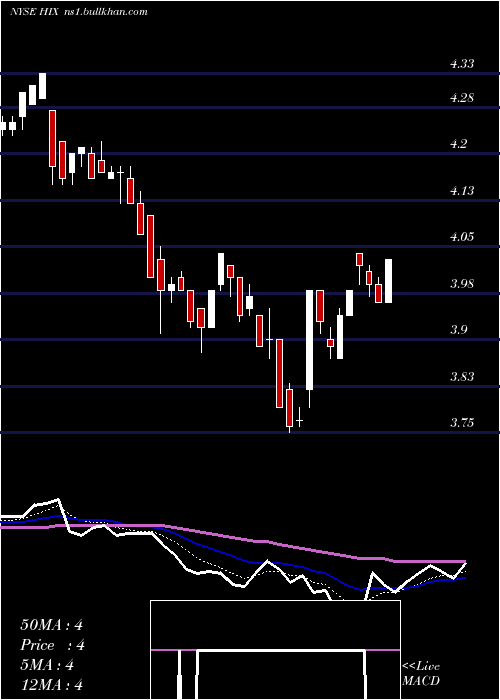Select the 3.75 price axis label
The width and height of the screenshot is (500, 700).
tap(462, 422)
